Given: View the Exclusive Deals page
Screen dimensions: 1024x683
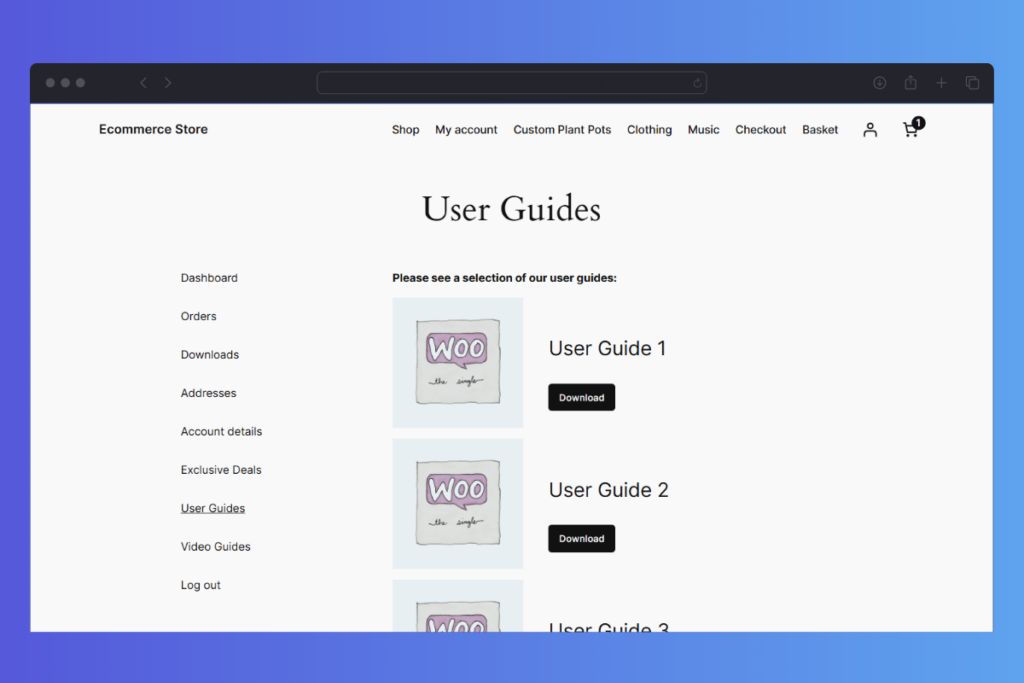Looking at the screenshot, I should (x=221, y=469).
